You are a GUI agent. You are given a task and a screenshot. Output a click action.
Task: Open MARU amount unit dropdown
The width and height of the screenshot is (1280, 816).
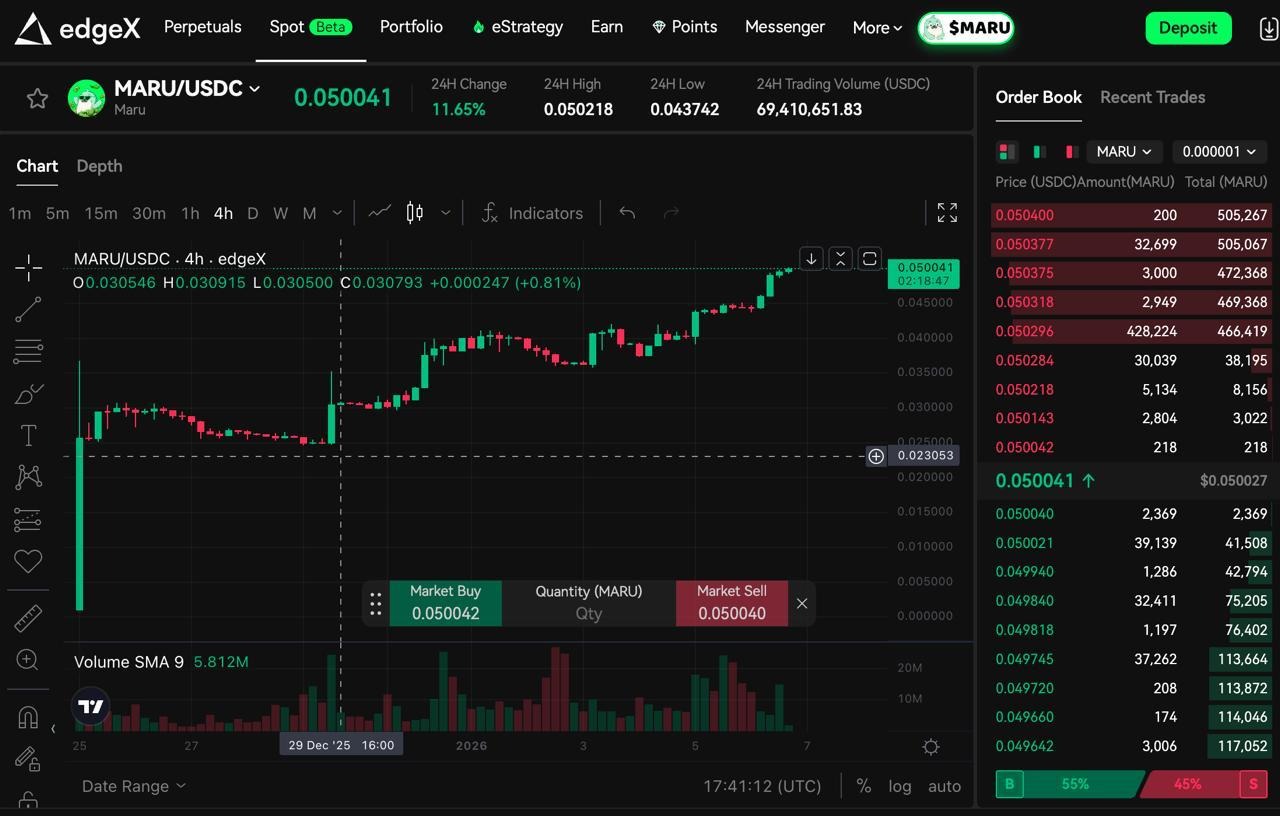coord(1124,152)
